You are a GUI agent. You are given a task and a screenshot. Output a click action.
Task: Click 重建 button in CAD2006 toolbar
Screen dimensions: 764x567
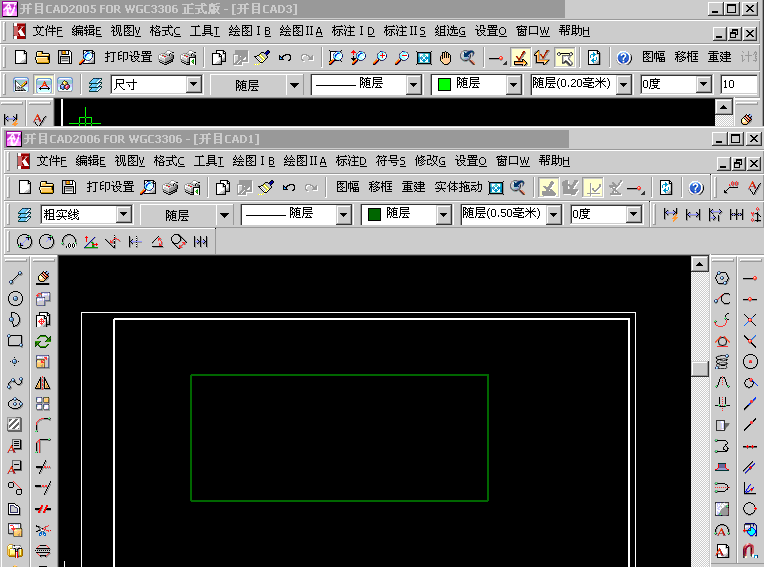[414, 187]
